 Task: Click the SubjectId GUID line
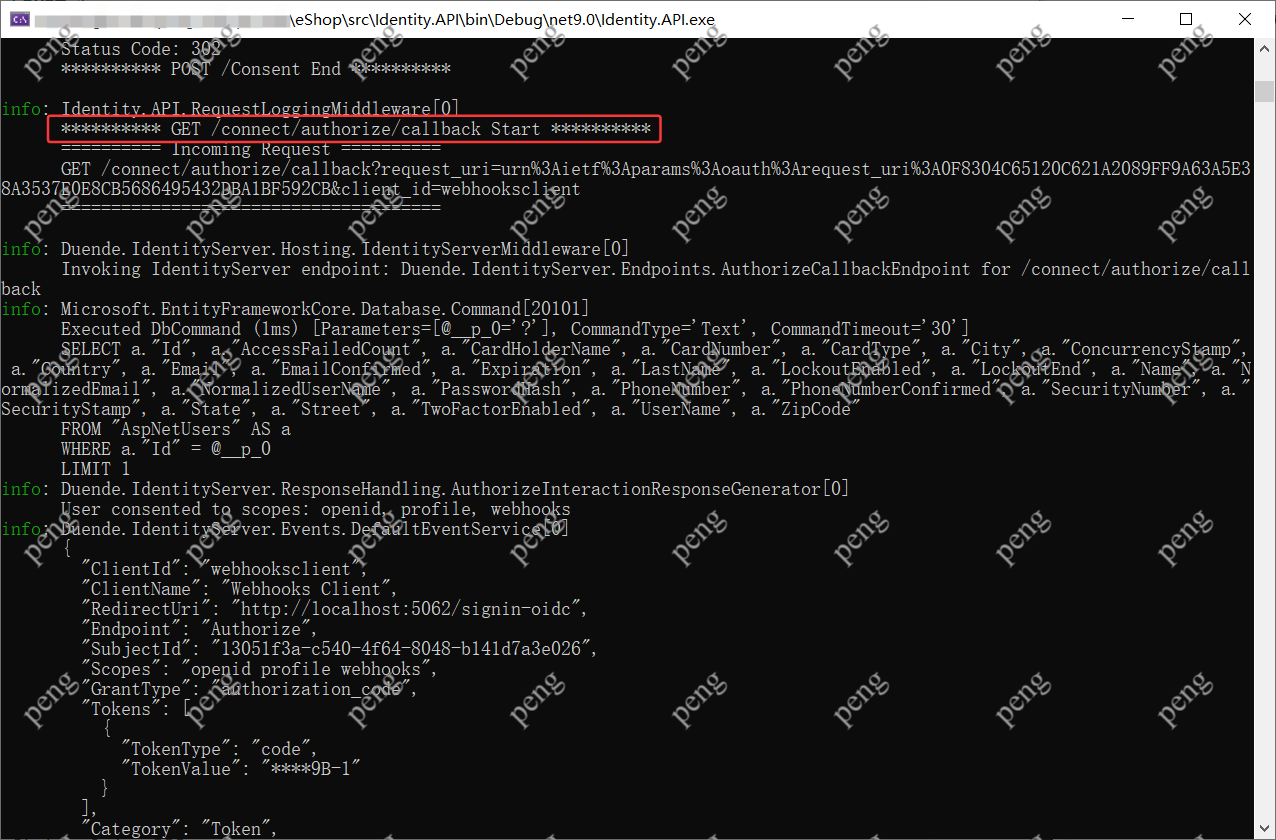click(x=340, y=649)
